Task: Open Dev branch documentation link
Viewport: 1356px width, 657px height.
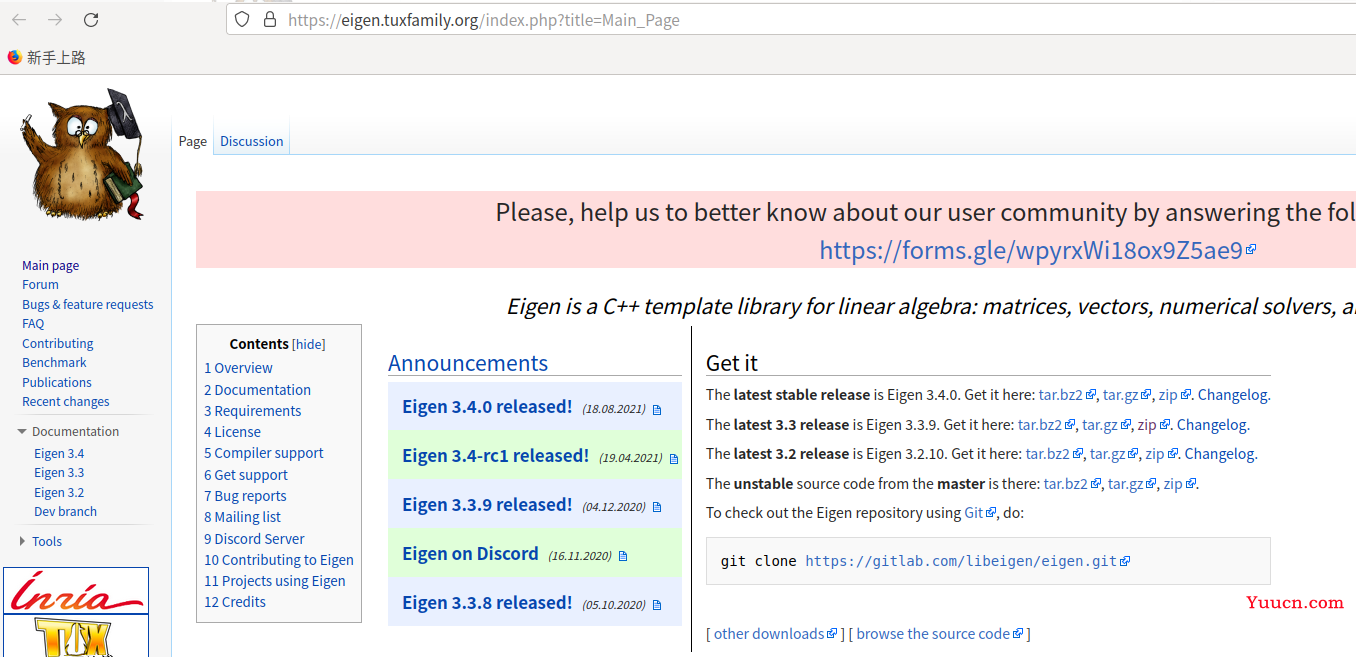Action: click(66, 511)
